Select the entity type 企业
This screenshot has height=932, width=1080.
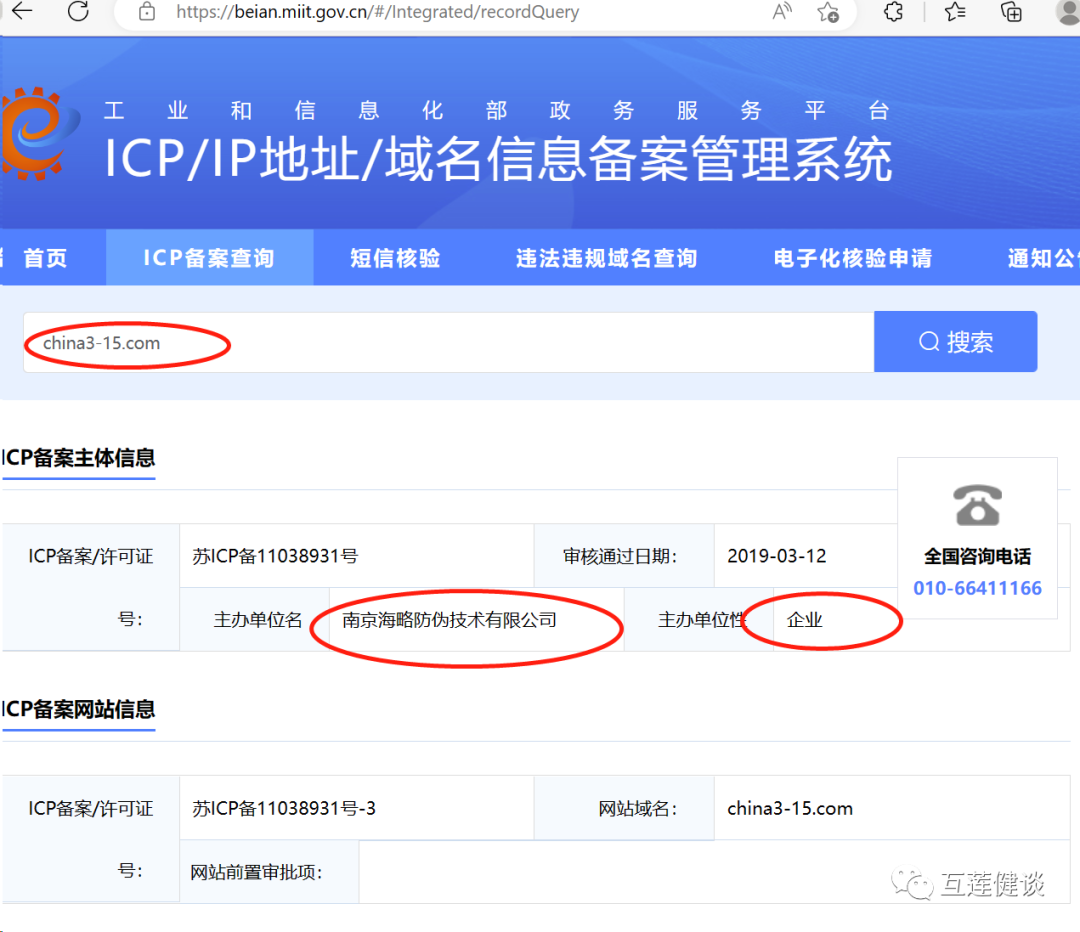pos(804,620)
